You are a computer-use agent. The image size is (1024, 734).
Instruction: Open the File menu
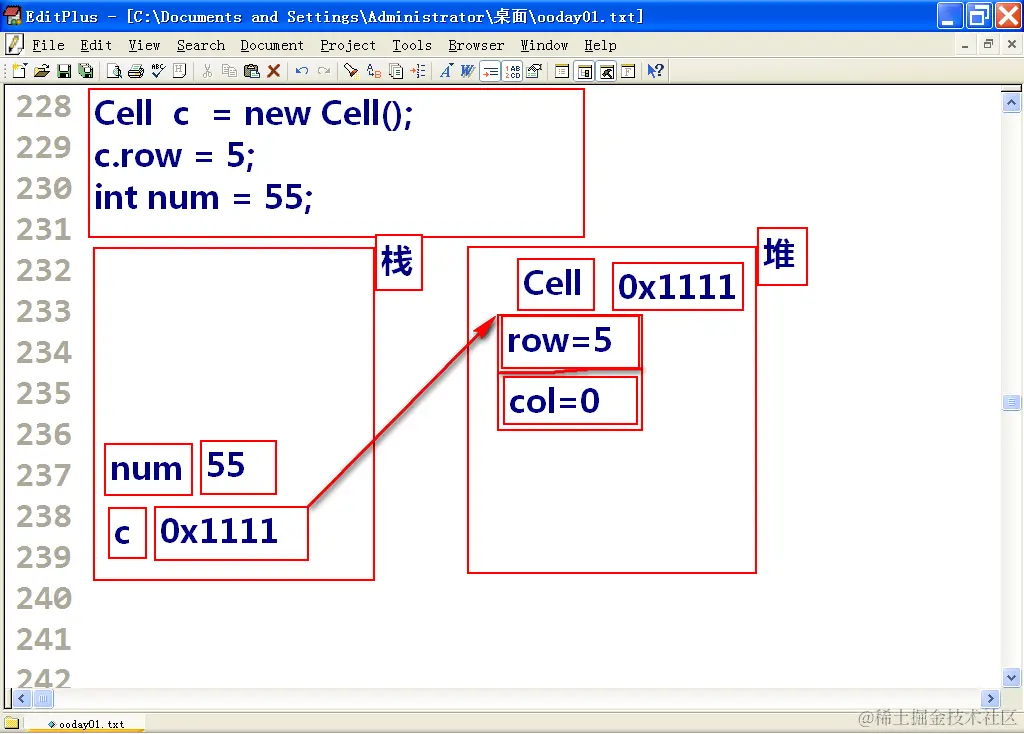click(48, 45)
